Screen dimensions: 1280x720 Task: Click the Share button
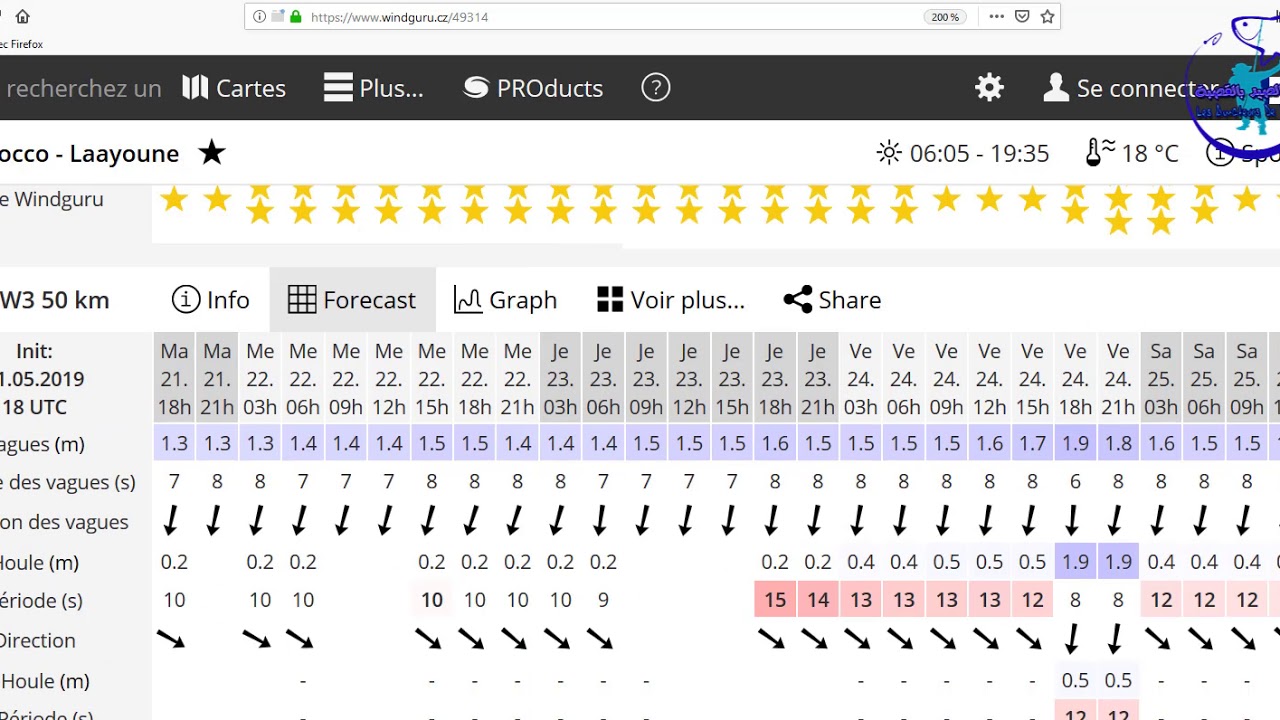pyautogui.click(x=832, y=300)
